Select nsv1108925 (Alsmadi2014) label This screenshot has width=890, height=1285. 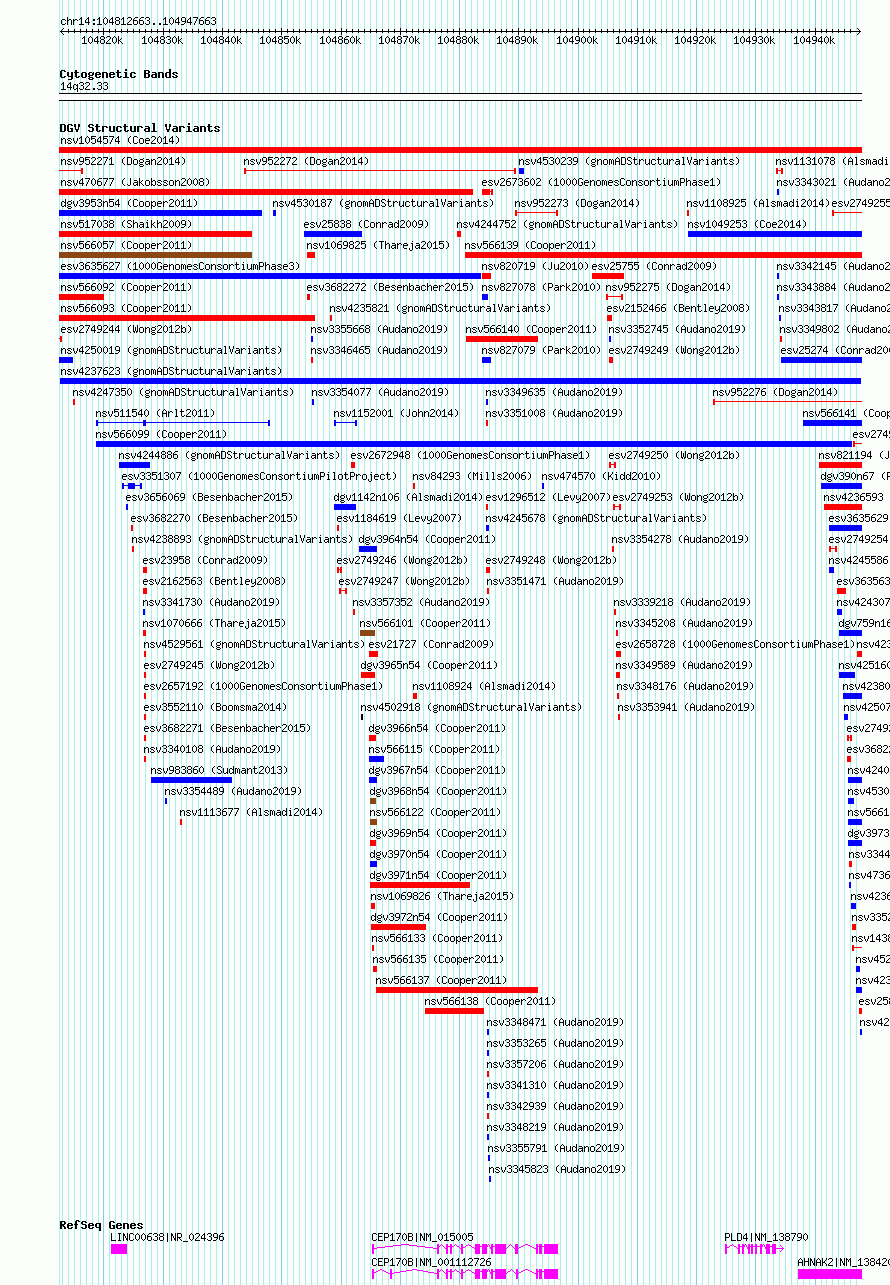pos(757,203)
